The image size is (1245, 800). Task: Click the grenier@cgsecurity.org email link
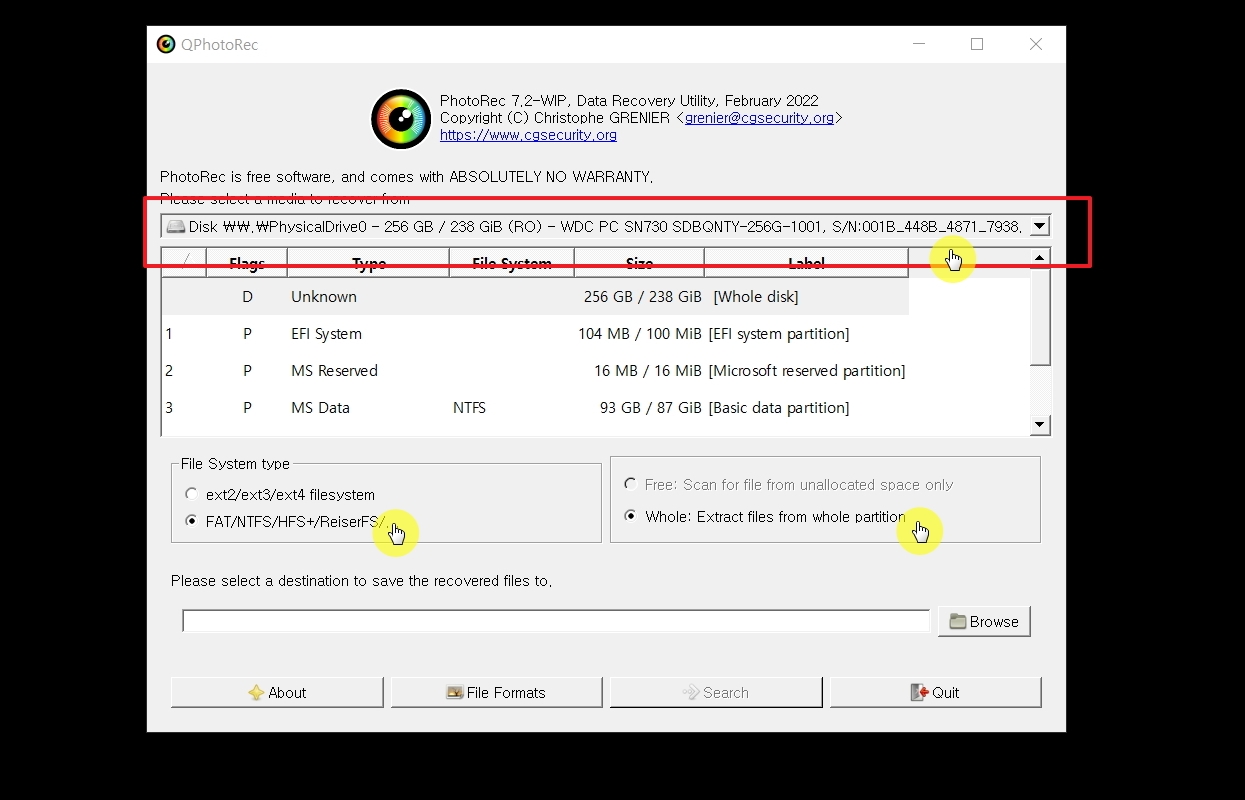click(759, 118)
